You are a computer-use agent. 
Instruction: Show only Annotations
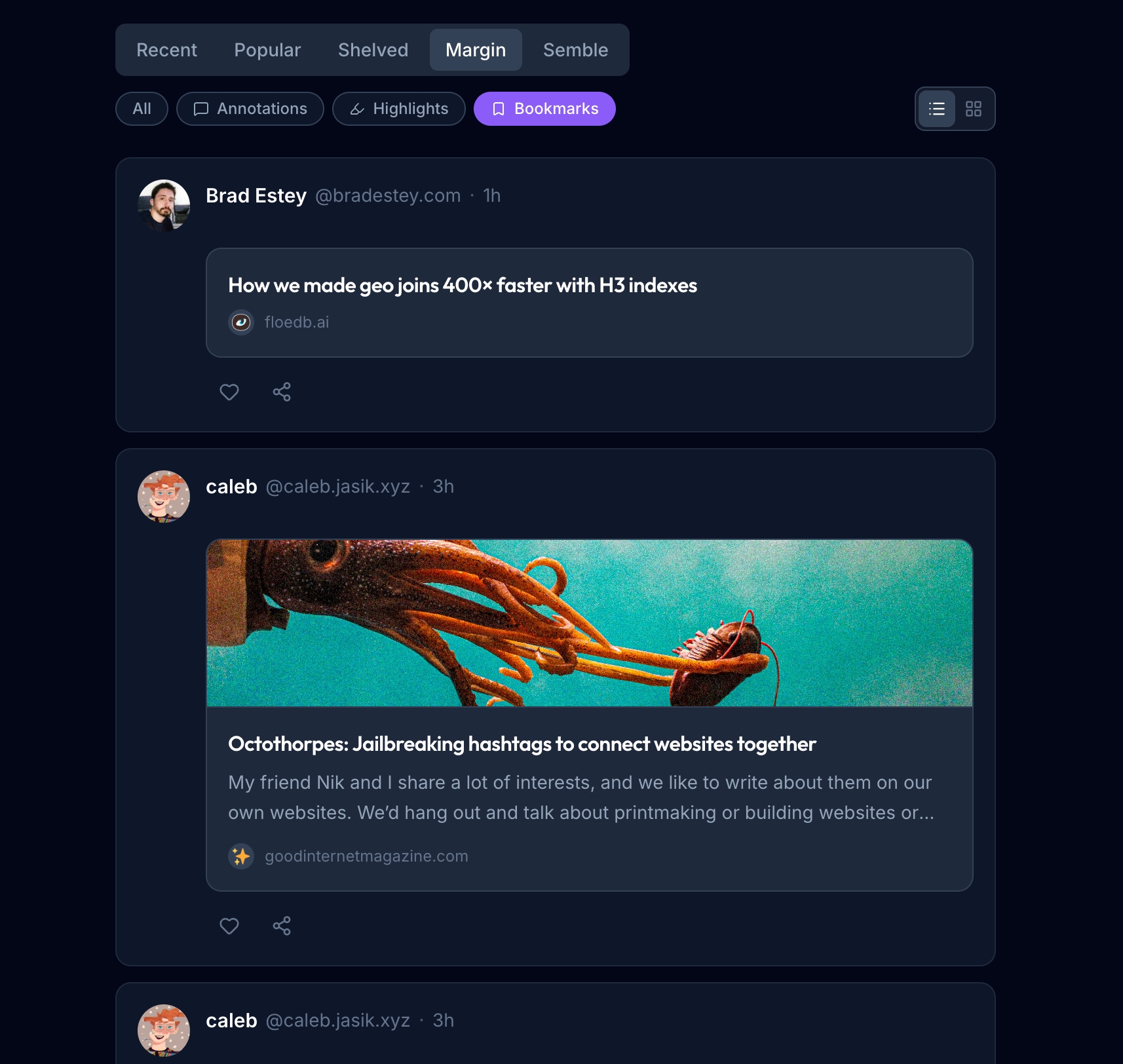pyautogui.click(x=250, y=109)
